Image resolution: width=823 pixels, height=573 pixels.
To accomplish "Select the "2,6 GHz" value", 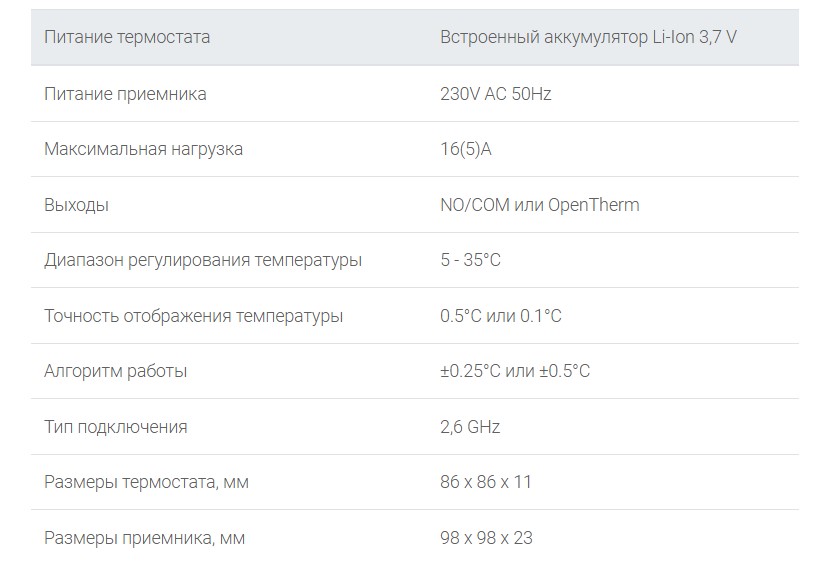I will (470, 427).
